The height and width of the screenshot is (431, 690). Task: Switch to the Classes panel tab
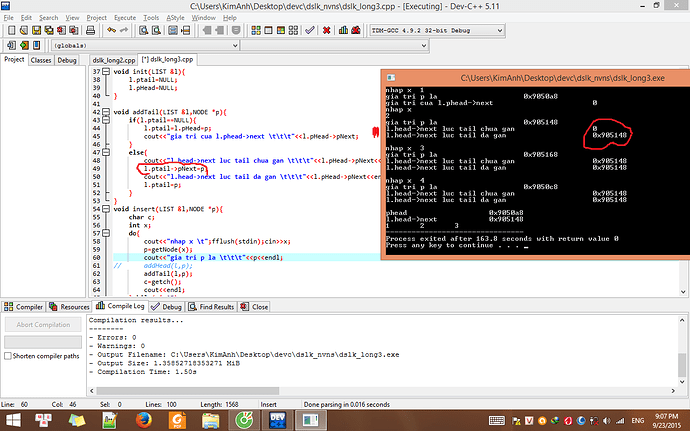click(41, 60)
